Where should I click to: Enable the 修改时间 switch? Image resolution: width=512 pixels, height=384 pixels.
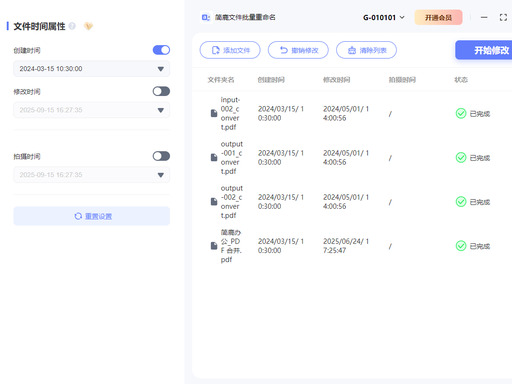(161, 91)
